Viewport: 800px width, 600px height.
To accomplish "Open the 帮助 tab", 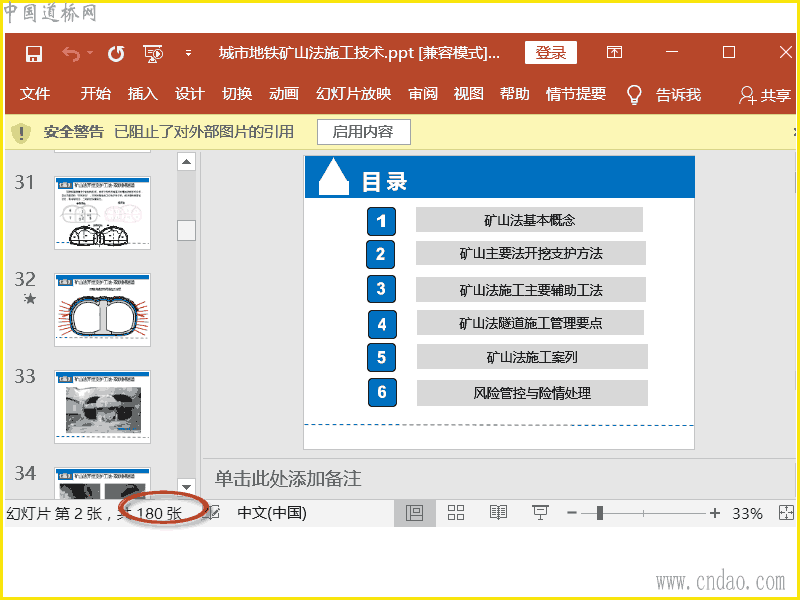I will point(514,94).
